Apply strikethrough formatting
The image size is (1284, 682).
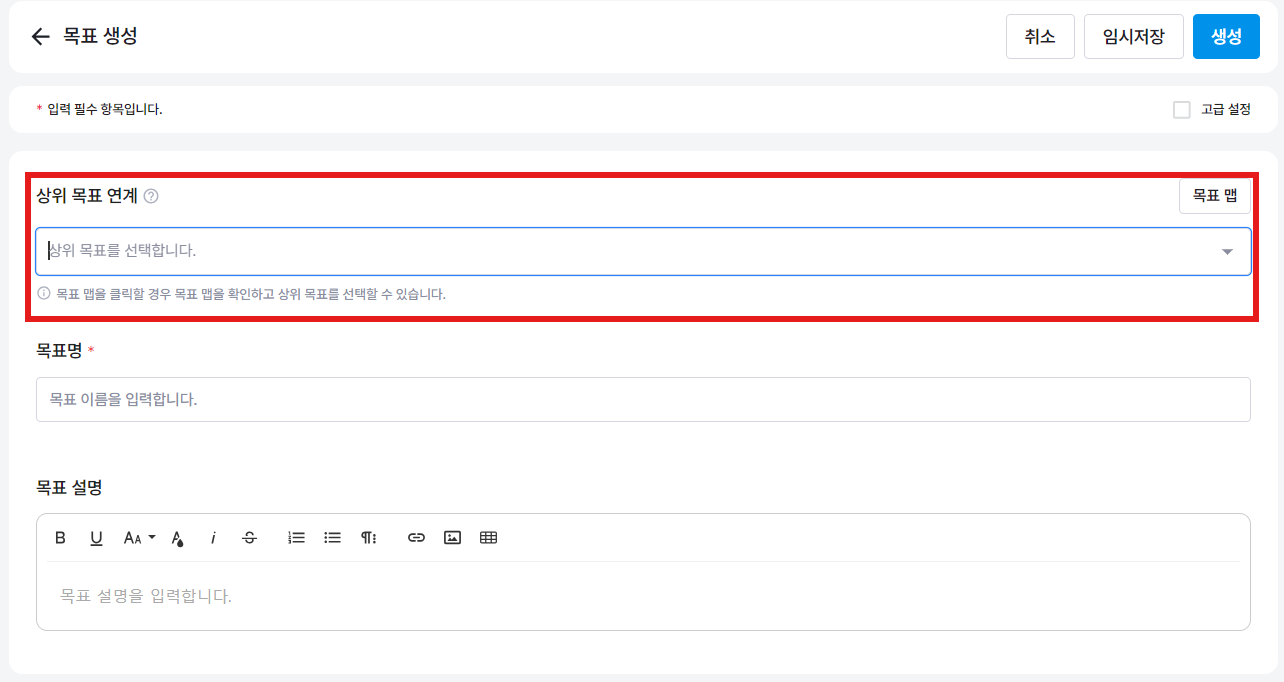coord(250,538)
